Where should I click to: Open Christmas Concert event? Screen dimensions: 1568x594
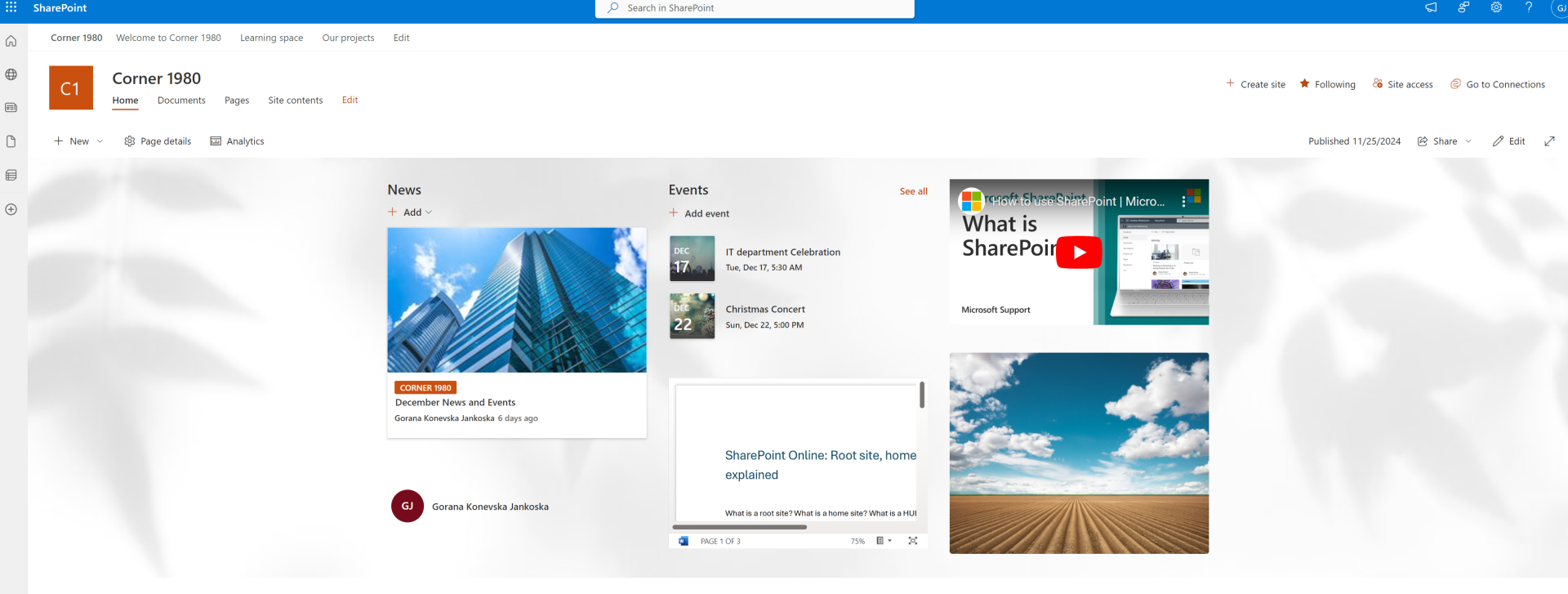765,310
